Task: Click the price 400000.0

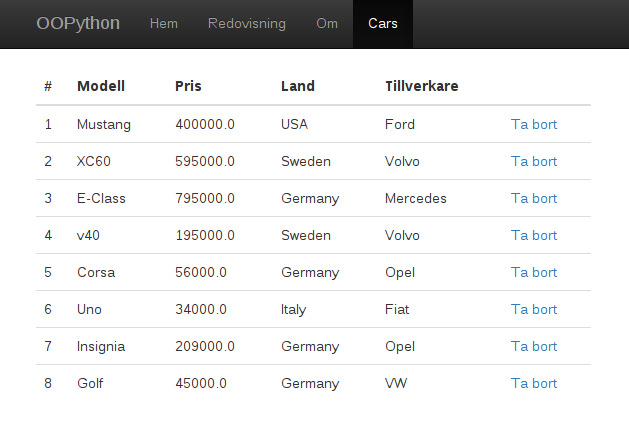Action: click(x=205, y=124)
